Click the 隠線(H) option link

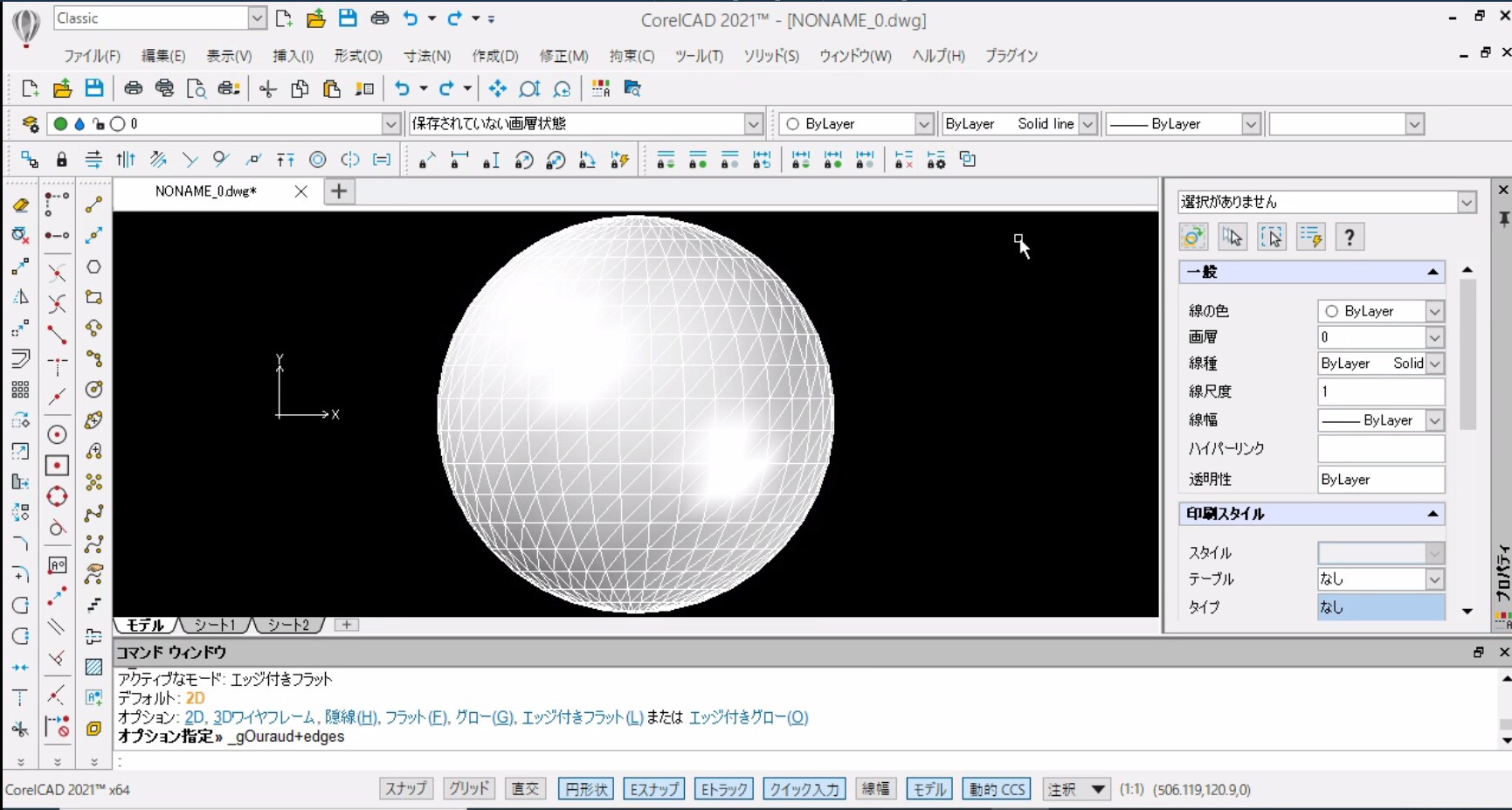pos(350,717)
